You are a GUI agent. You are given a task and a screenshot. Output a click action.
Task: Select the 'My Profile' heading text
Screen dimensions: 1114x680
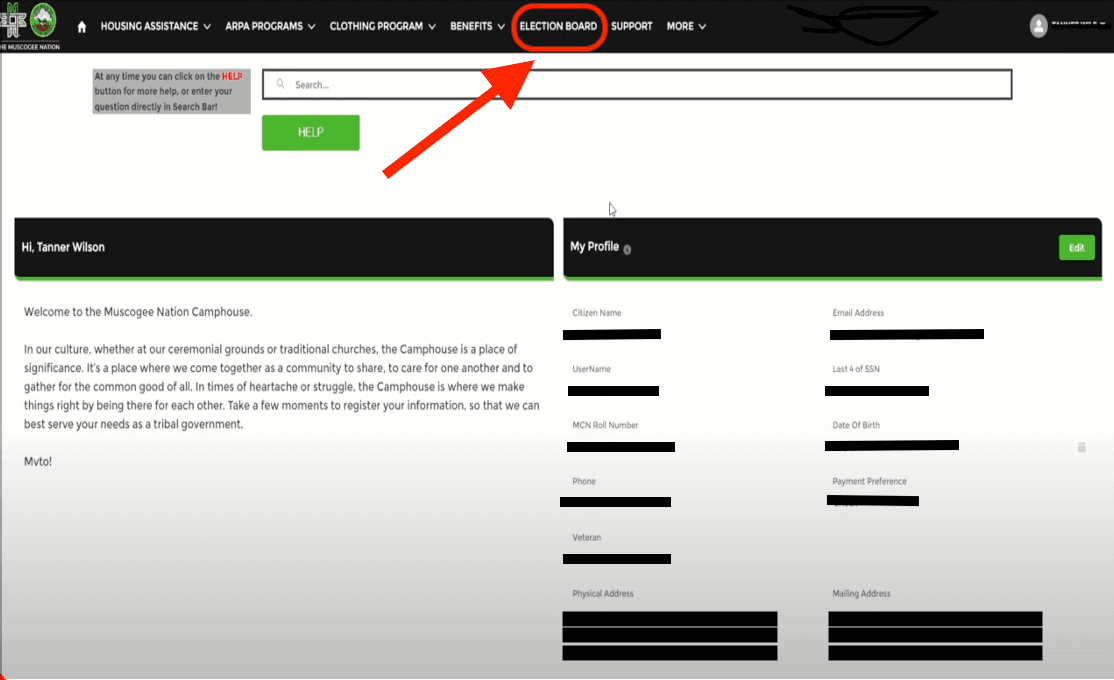click(x=594, y=247)
